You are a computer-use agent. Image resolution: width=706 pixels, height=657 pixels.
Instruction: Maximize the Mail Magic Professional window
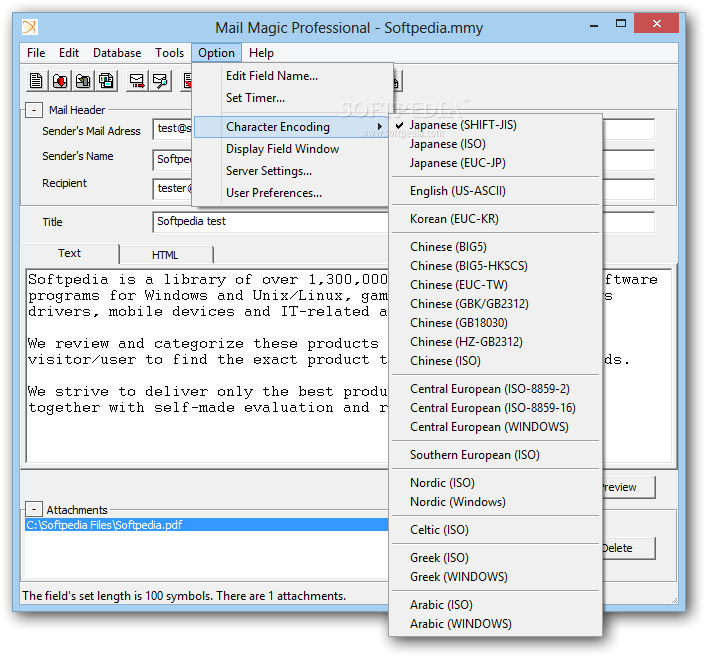pos(621,23)
